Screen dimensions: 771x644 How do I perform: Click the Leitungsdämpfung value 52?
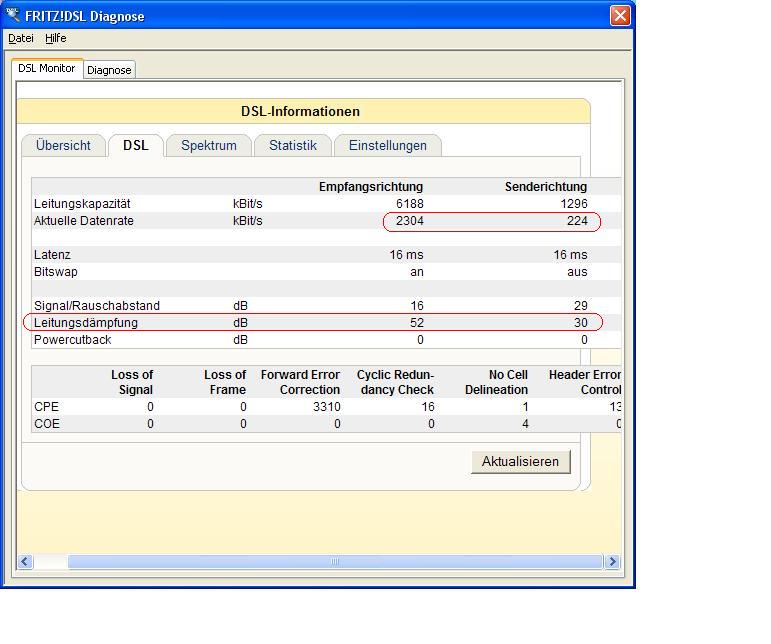pyautogui.click(x=417, y=322)
